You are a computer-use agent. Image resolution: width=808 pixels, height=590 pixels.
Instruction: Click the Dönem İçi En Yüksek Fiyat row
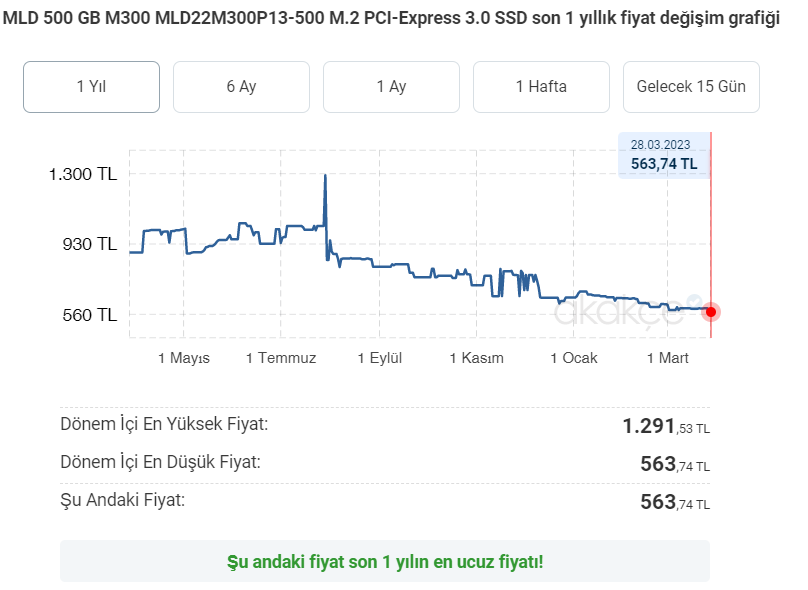pyautogui.click(x=385, y=426)
